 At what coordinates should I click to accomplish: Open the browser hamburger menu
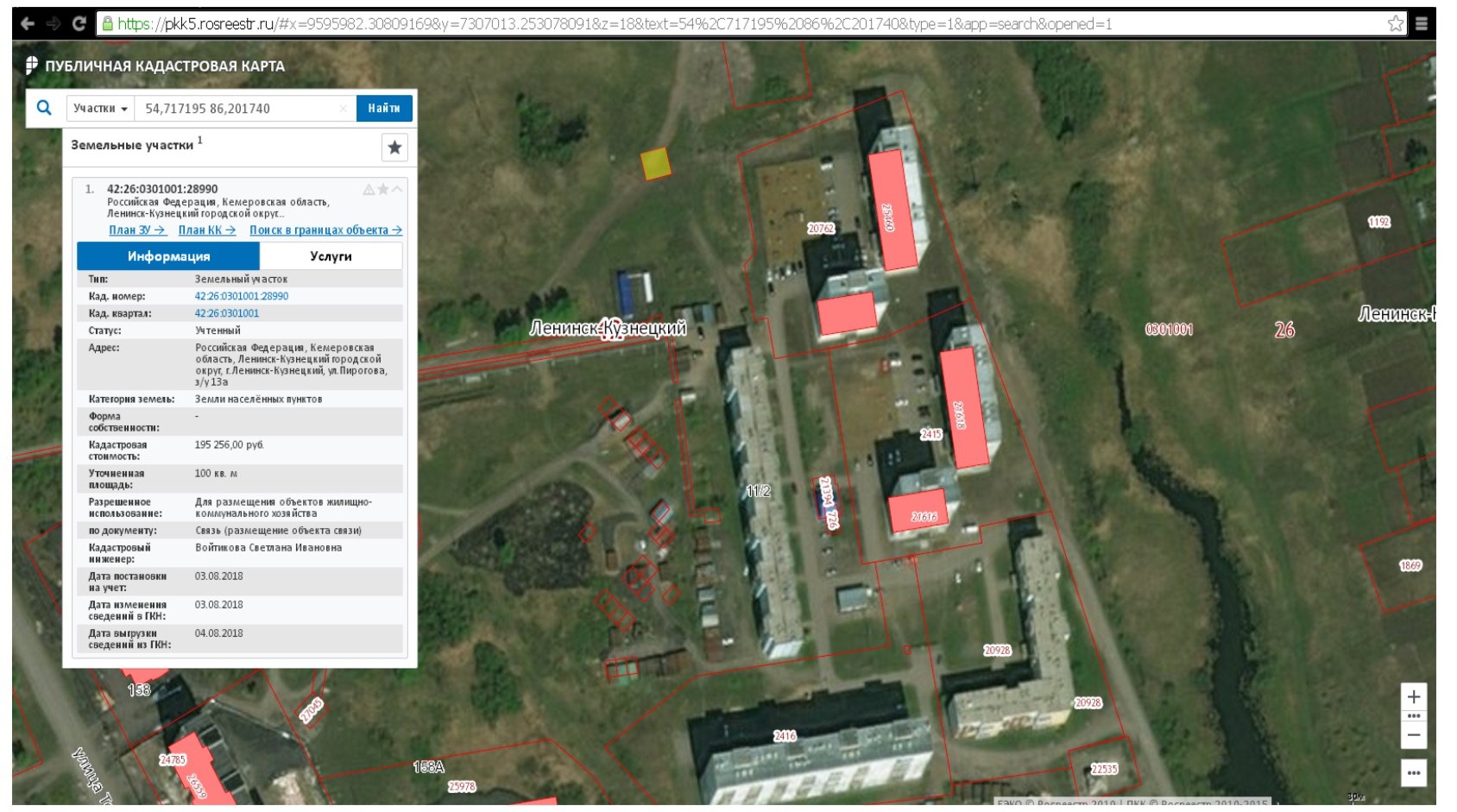coord(1422,24)
